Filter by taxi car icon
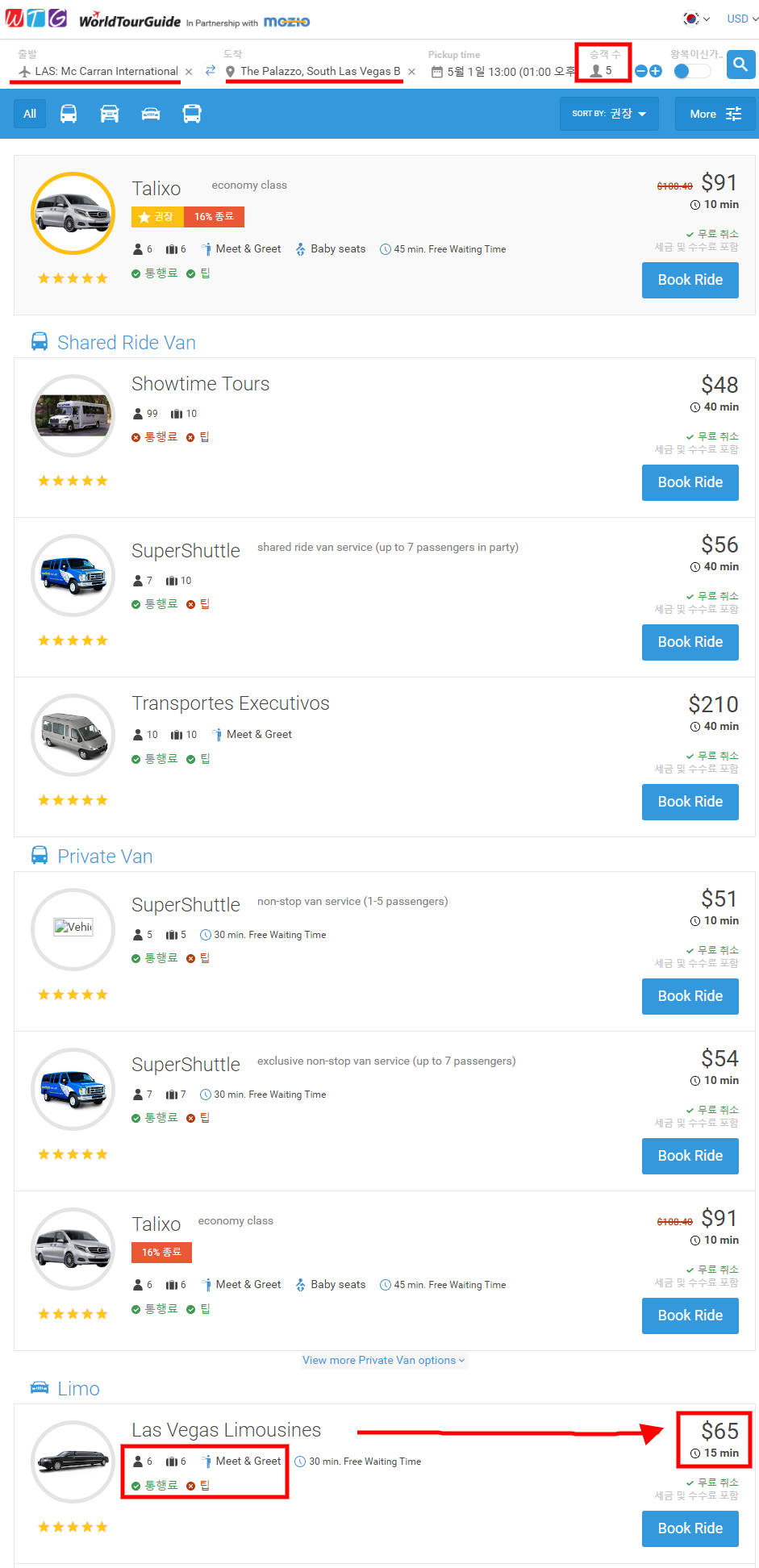Viewport: 759px width, 1568px height. (110, 114)
